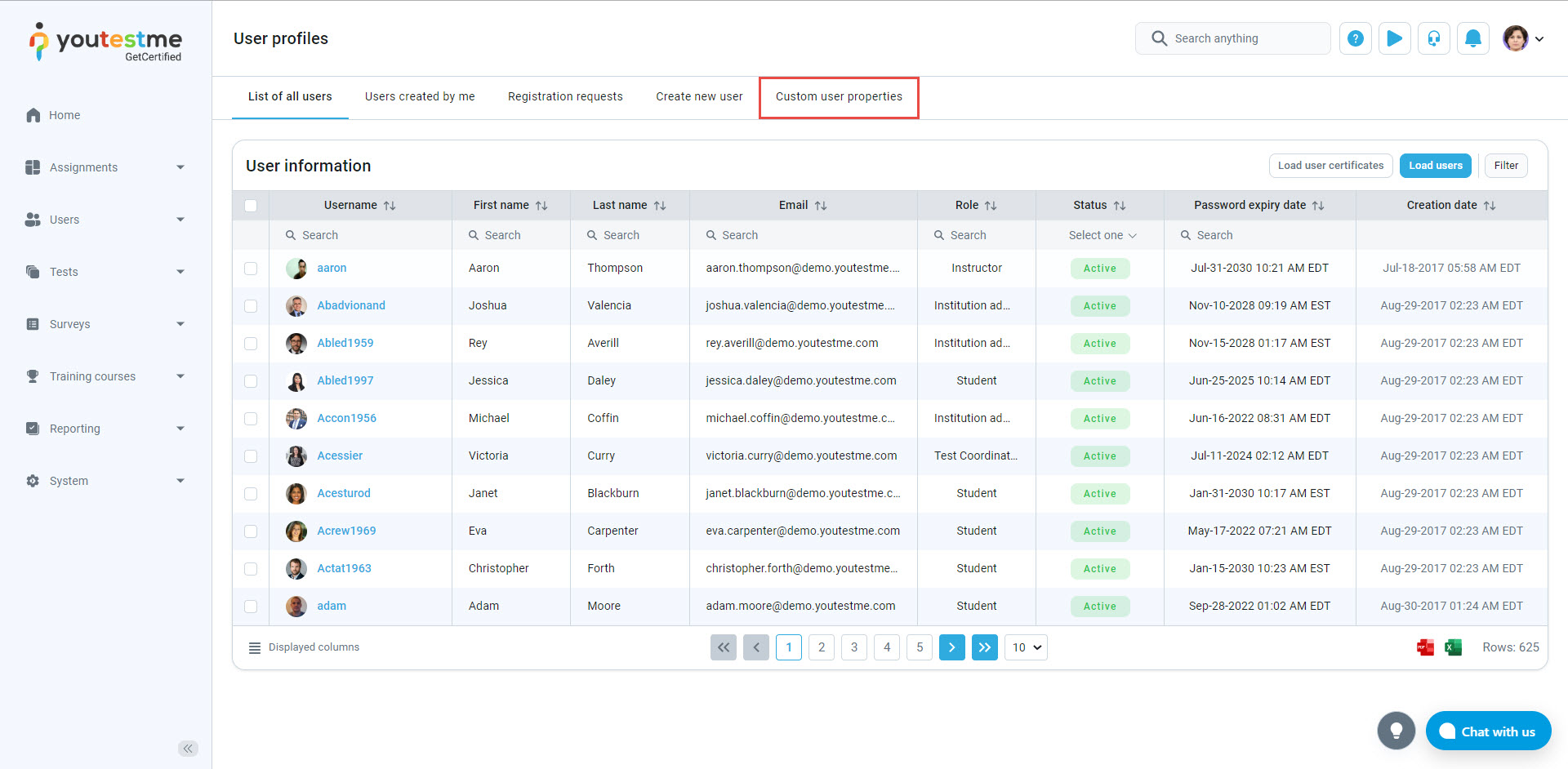Collapse the sidebar with double-chevron icon

(x=188, y=749)
